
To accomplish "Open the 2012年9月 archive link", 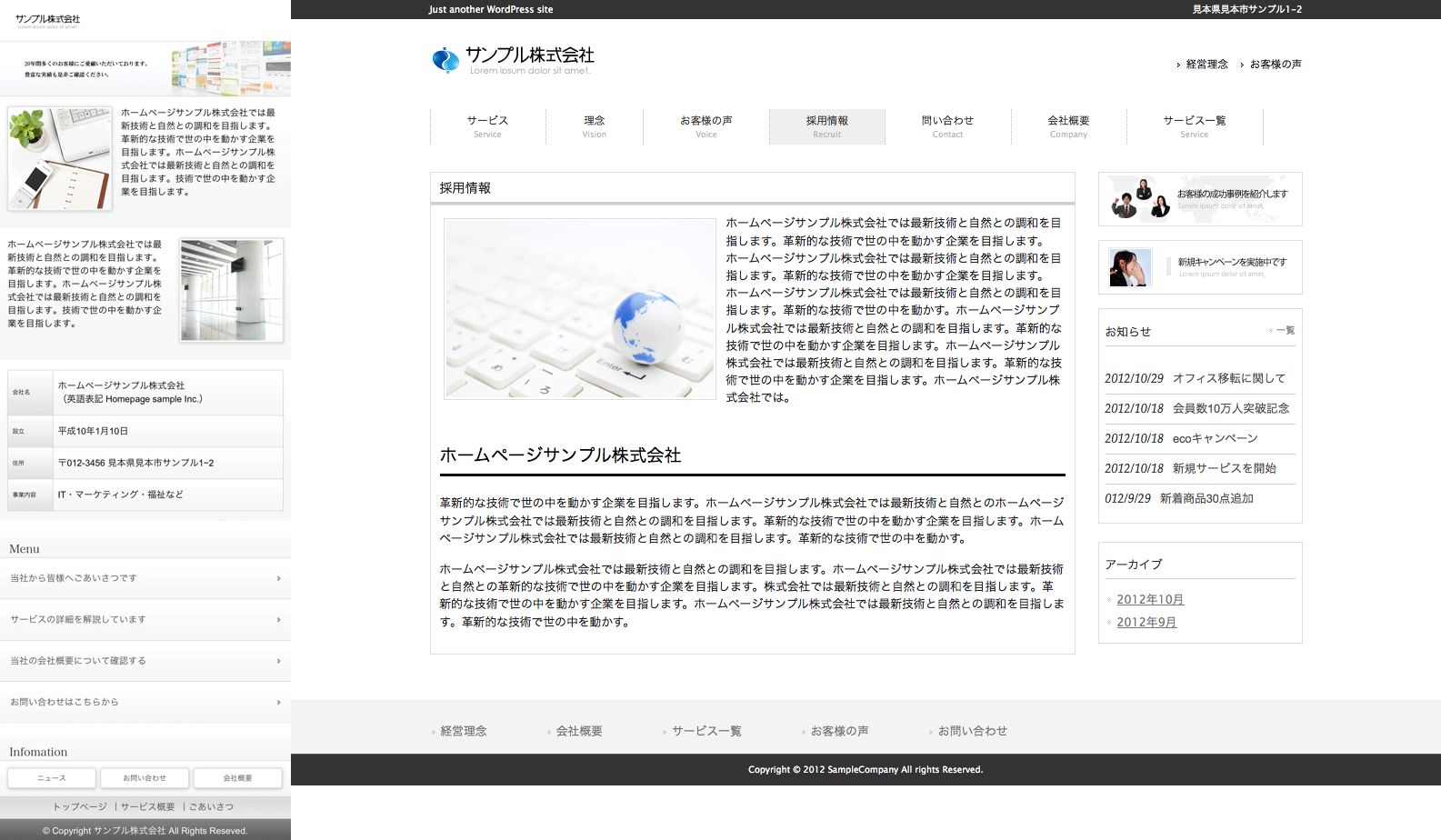I will point(1146,623).
